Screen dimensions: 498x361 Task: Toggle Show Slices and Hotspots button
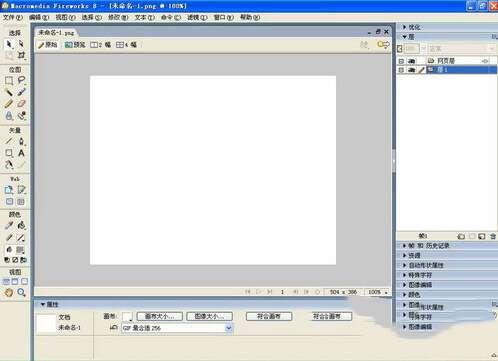pyautogui.click(x=21, y=201)
